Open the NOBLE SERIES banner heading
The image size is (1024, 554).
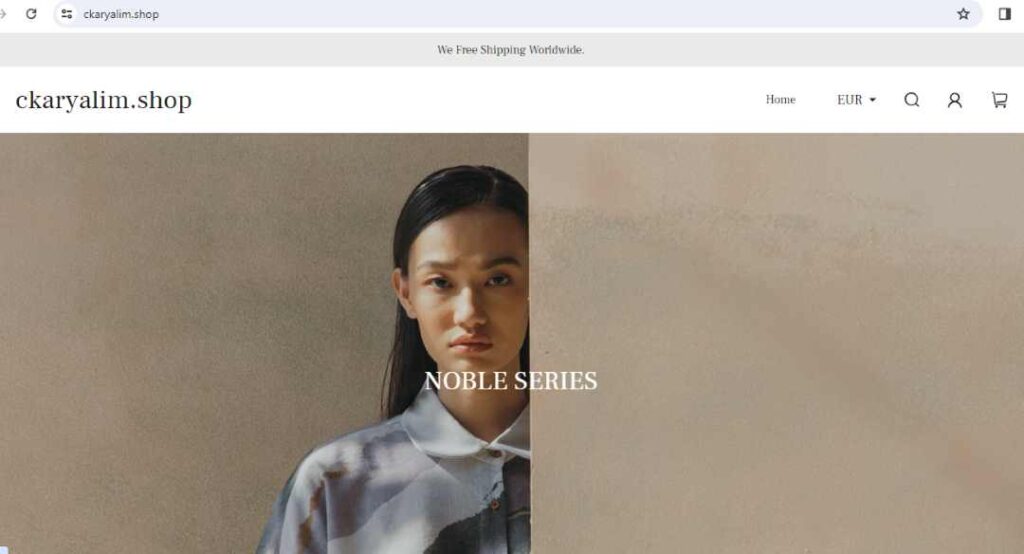tap(511, 381)
